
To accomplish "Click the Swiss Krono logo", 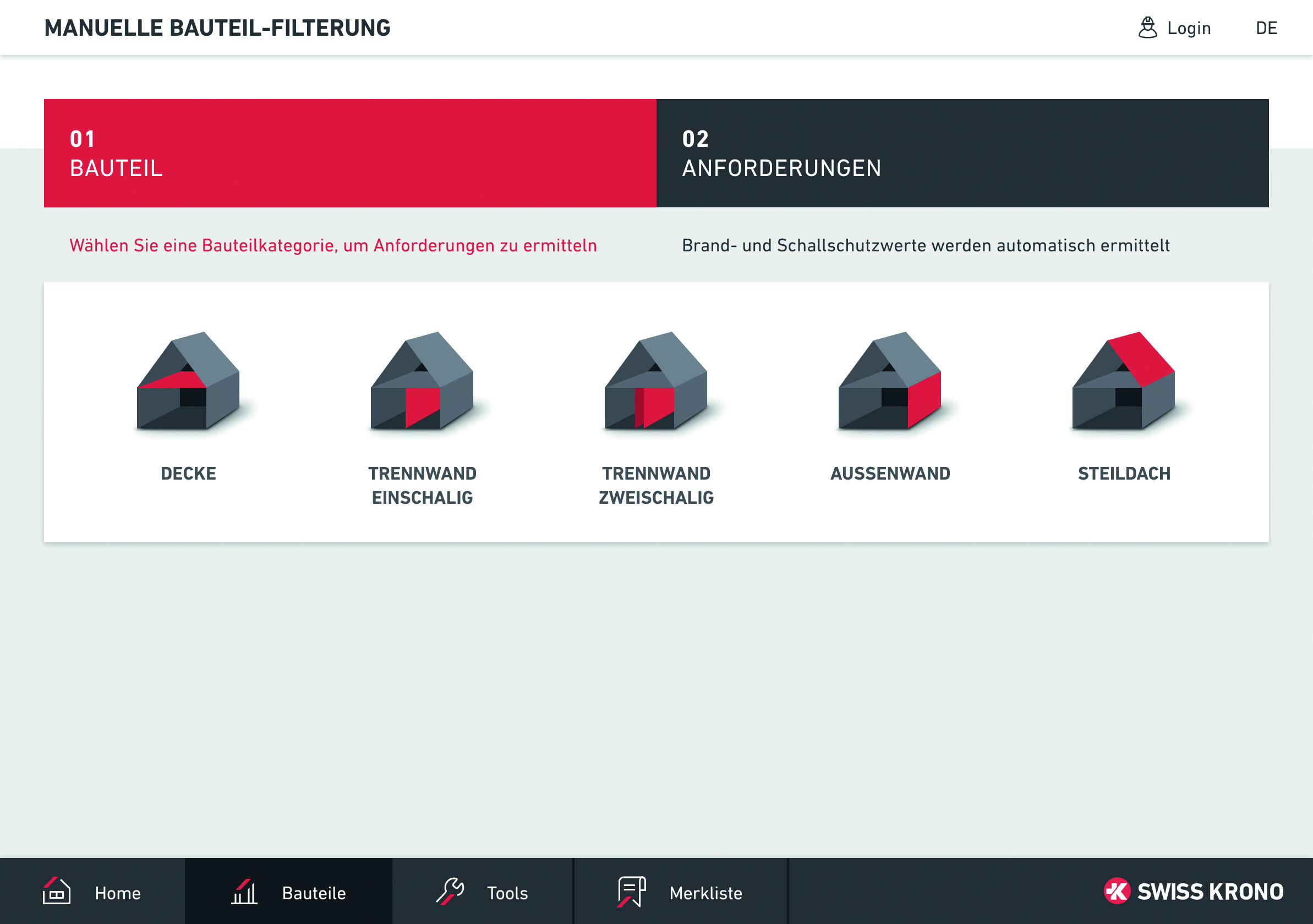I will tap(1194, 892).
